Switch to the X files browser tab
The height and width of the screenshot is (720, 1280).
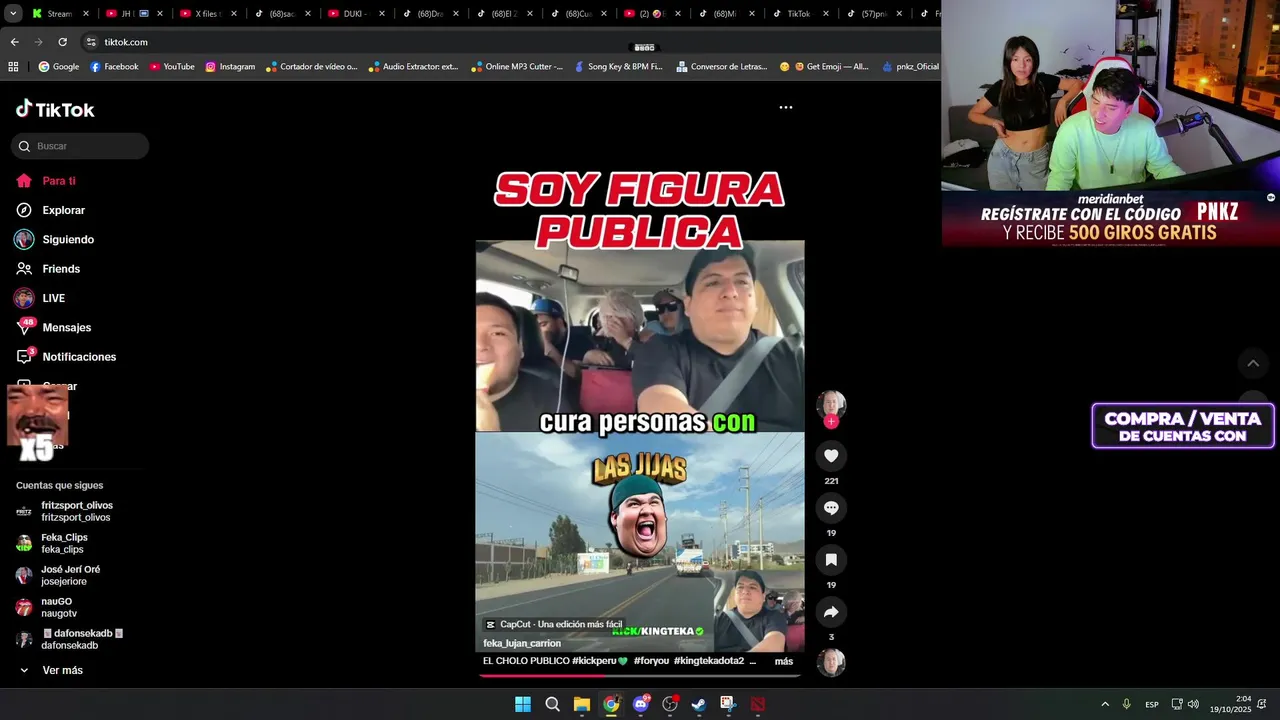pyautogui.click(x=207, y=14)
